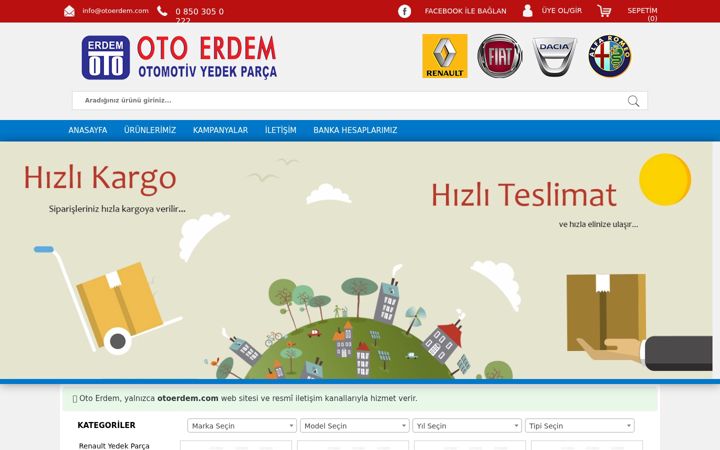This screenshot has width=720, height=450.
Task: Click the search magnifier icon
Action: coord(633,101)
